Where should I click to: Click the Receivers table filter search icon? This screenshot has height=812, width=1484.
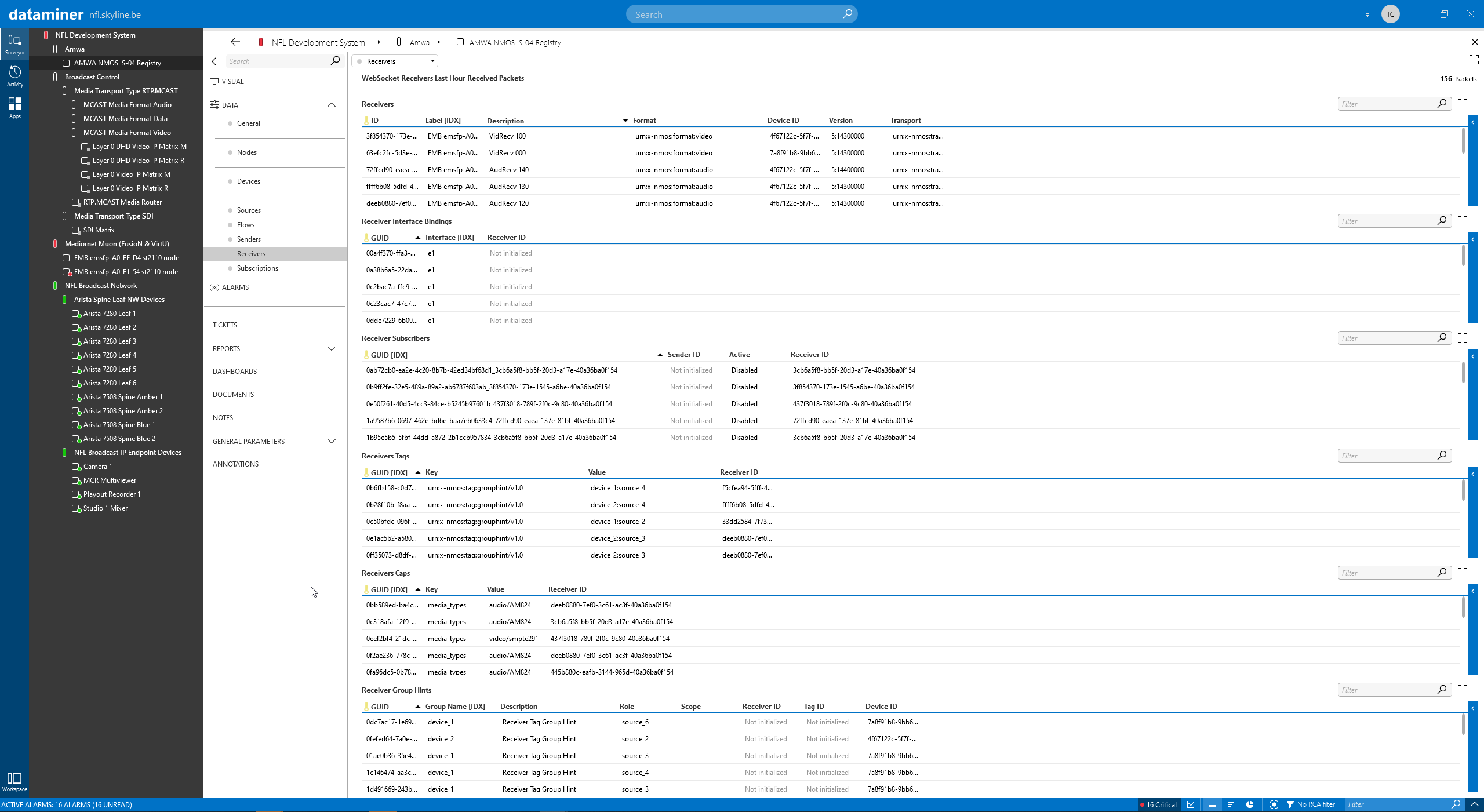pyautogui.click(x=1442, y=104)
